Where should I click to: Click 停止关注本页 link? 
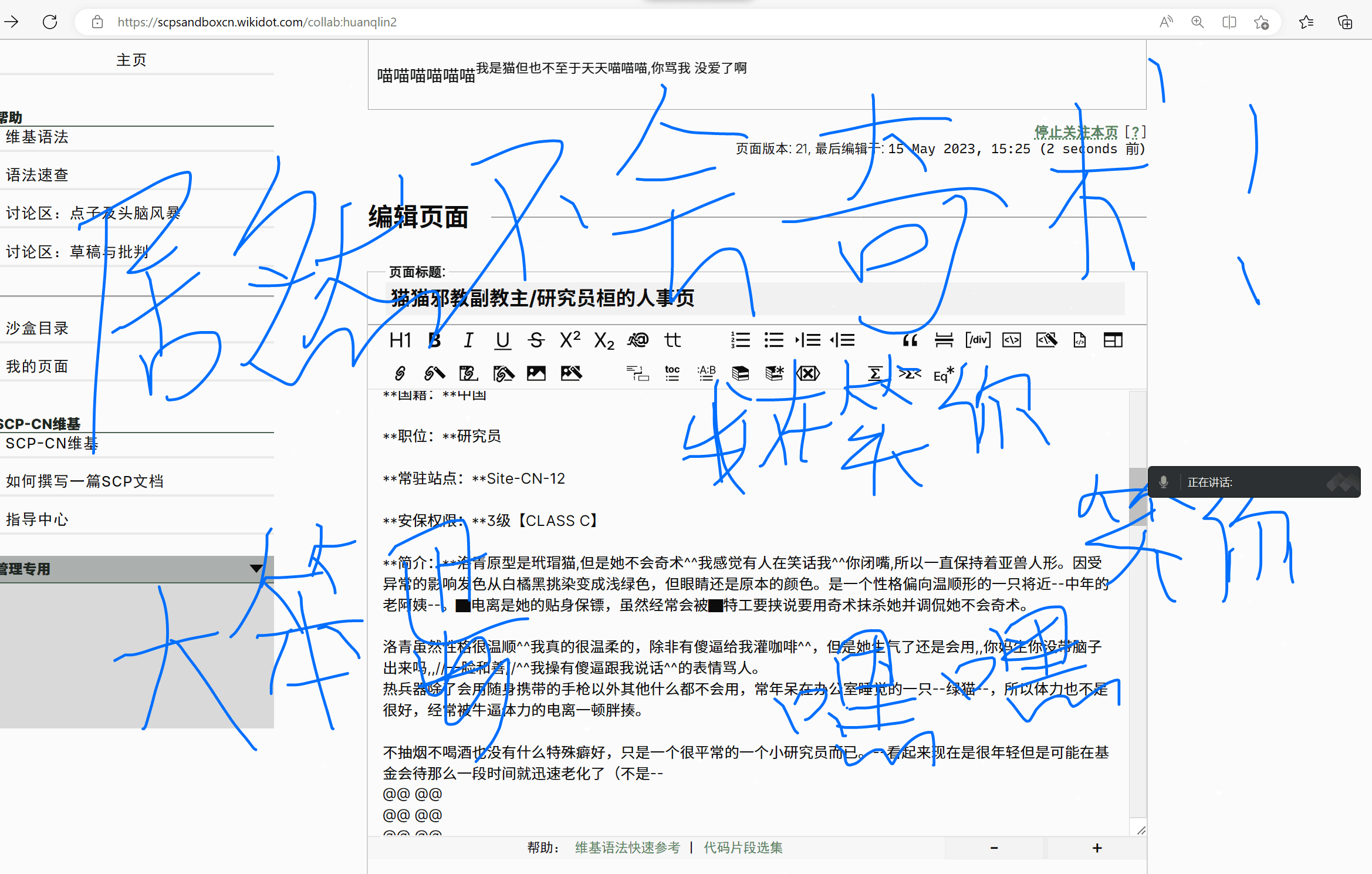coord(1076,131)
